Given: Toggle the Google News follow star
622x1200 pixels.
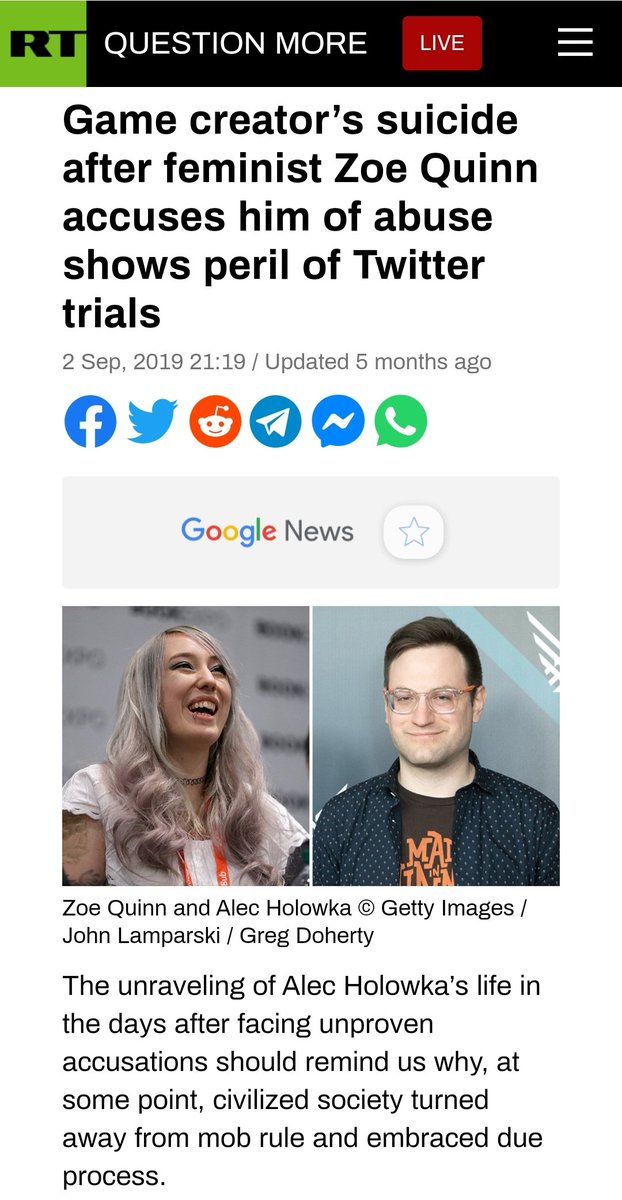Looking at the screenshot, I should pos(414,532).
